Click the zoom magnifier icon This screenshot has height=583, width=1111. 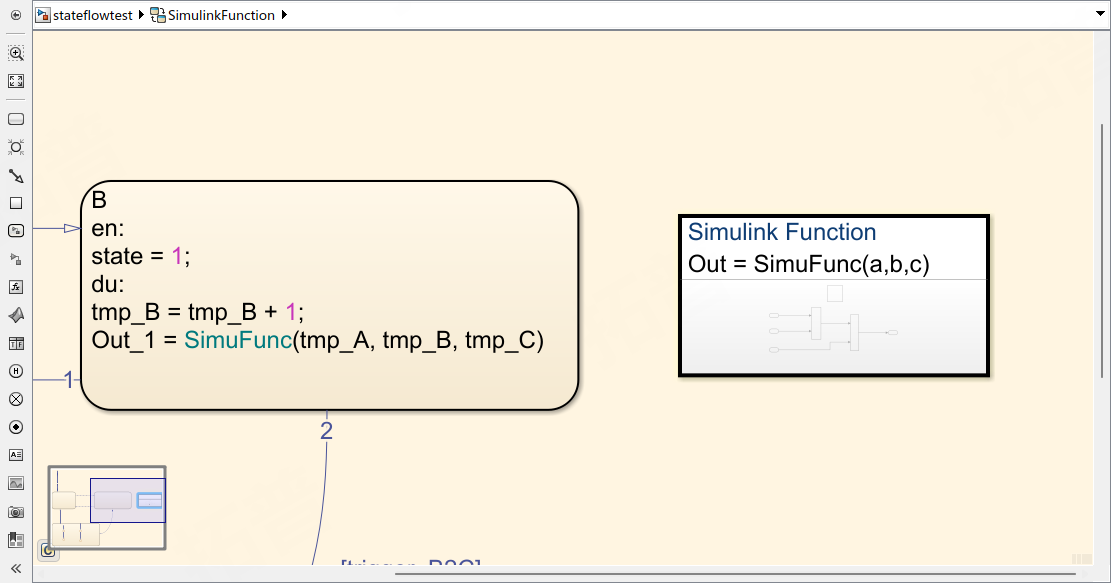pos(15,53)
